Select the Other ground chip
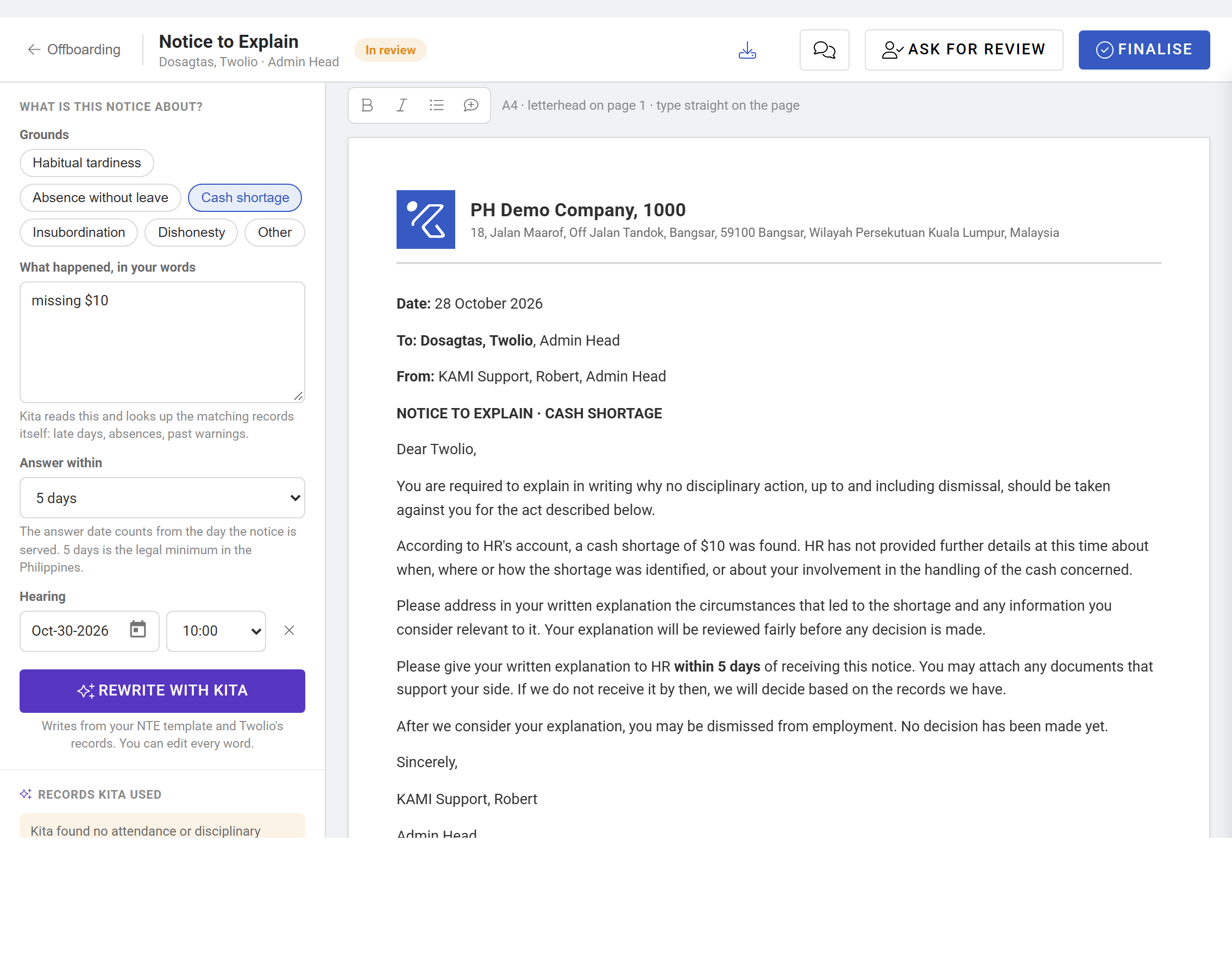 [275, 233]
